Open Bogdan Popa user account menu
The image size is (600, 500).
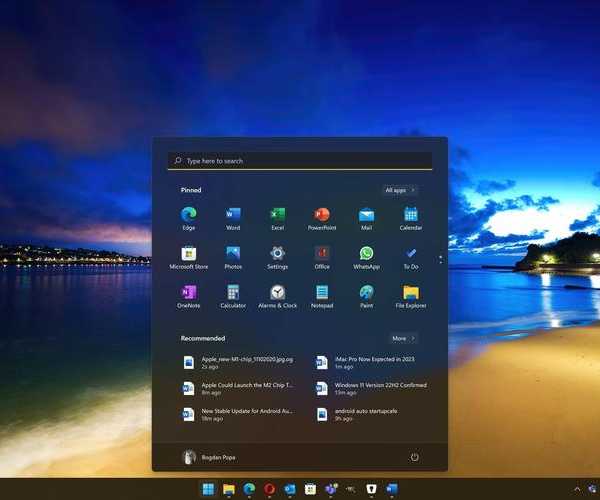click(209, 457)
